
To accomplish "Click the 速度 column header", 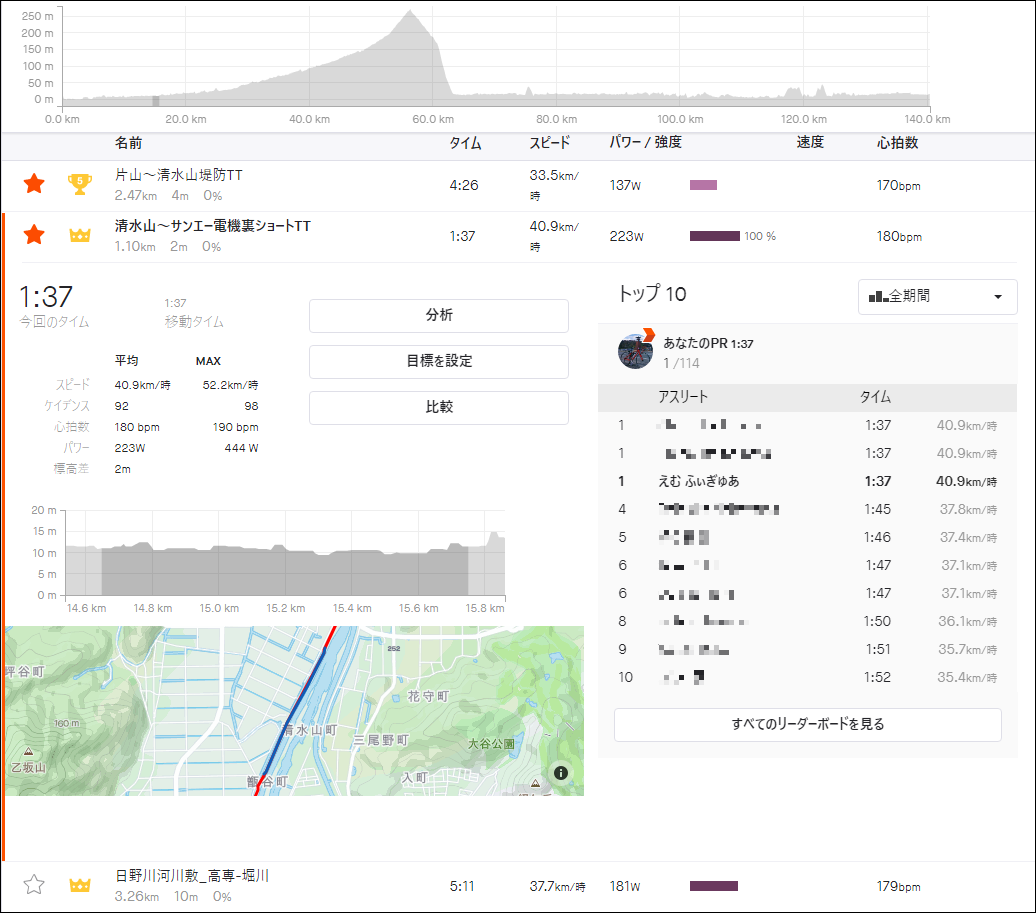I will tap(810, 143).
